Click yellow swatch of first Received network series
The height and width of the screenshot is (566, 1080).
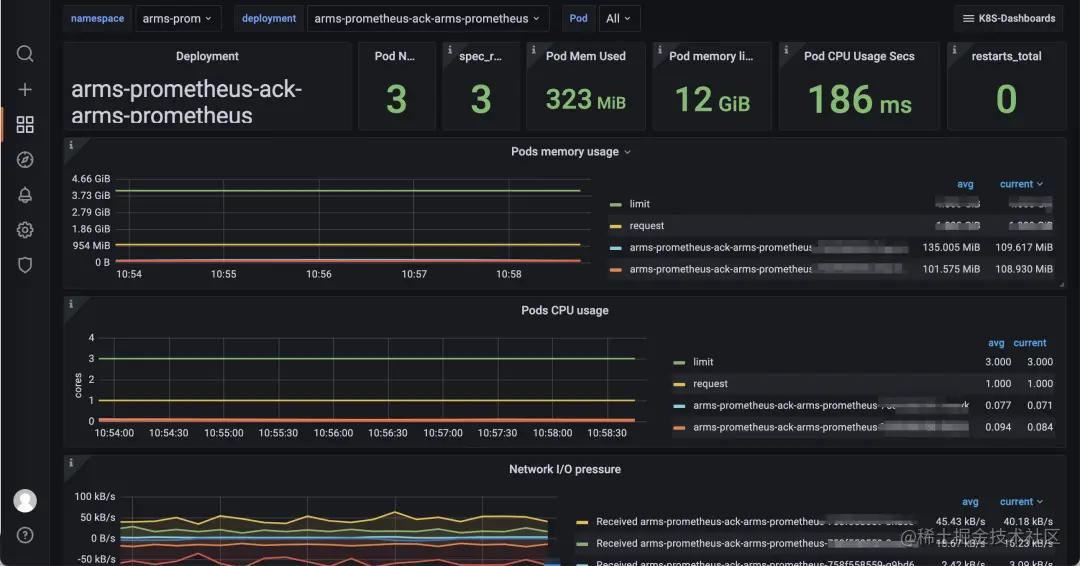[x=582, y=523]
